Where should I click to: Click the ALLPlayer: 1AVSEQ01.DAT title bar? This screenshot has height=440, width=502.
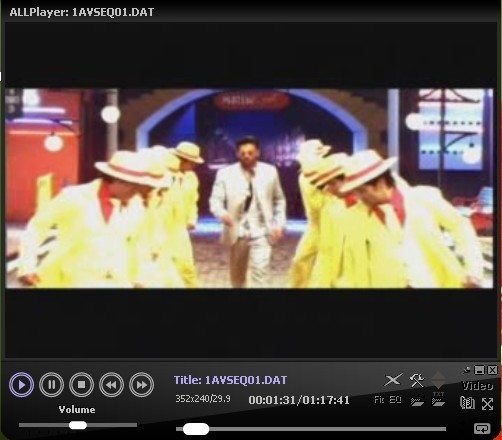coord(250,12)
